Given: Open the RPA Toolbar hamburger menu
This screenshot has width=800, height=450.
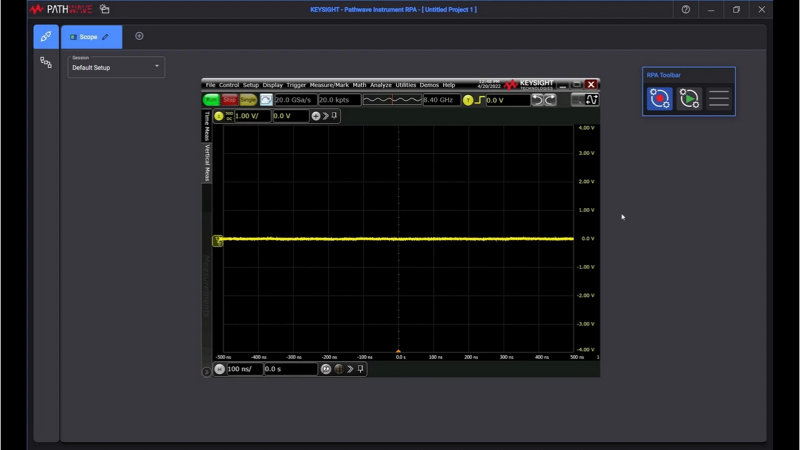Looking at the screenshot, I should coord(719,98).
